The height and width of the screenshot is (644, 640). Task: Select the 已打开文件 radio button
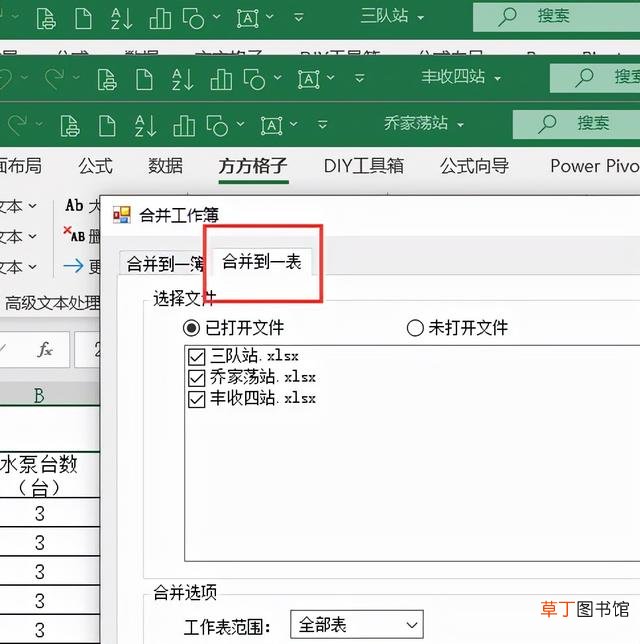(x=191, y=328)
